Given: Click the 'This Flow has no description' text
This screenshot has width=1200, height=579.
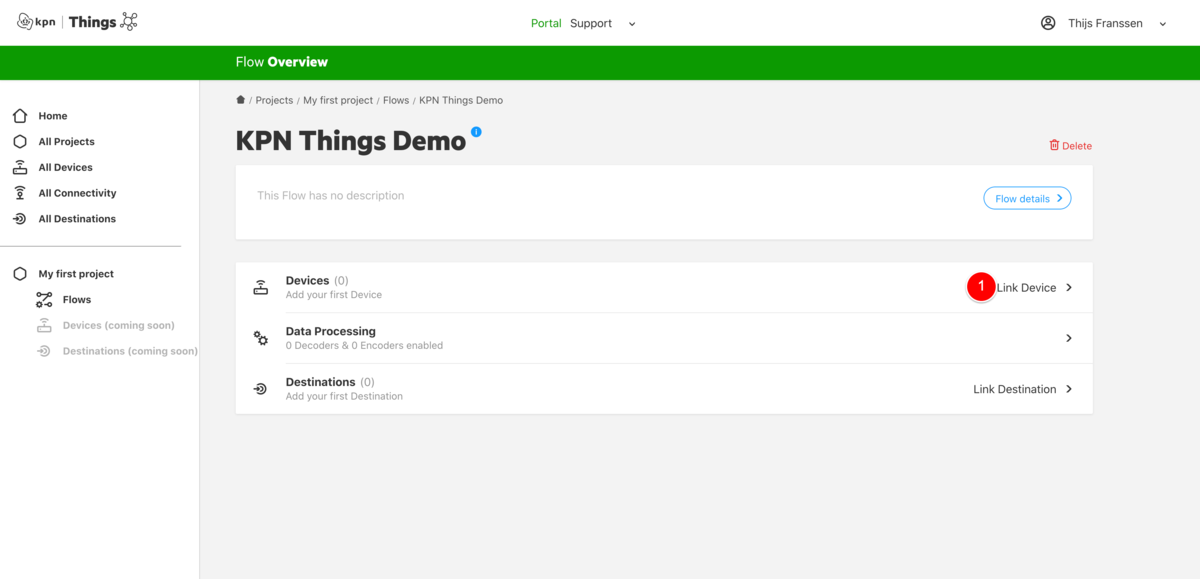Looking at the screenshot, I should 331,196.
